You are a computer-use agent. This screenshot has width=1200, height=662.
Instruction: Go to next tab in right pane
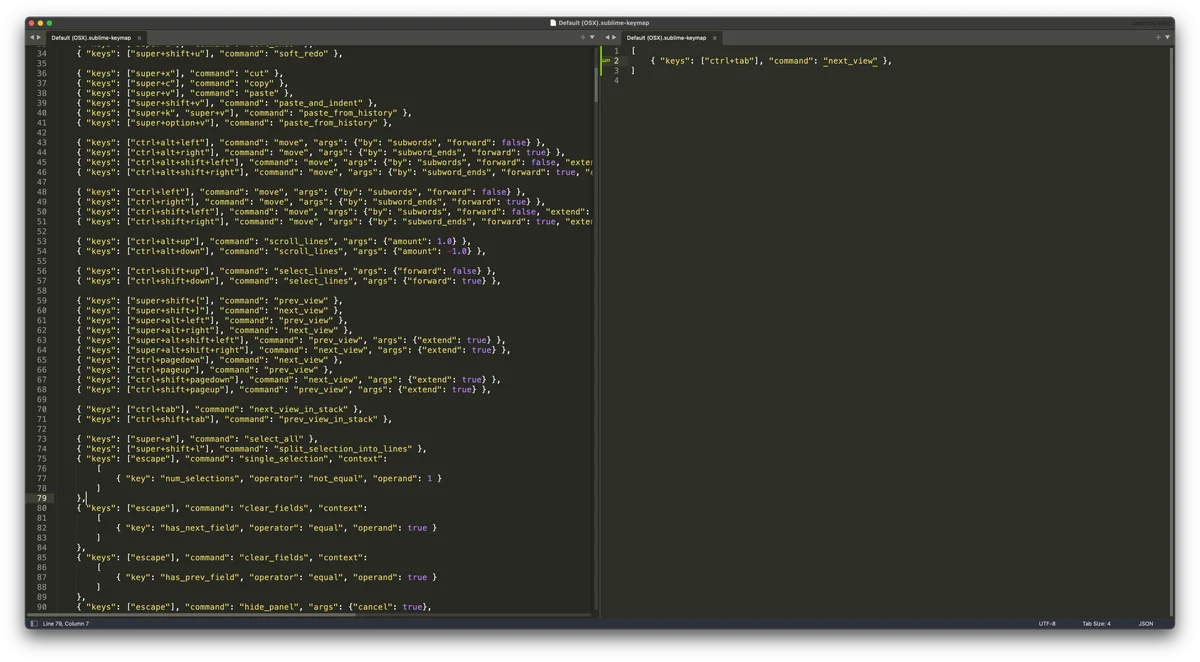[x=614, y=38]
